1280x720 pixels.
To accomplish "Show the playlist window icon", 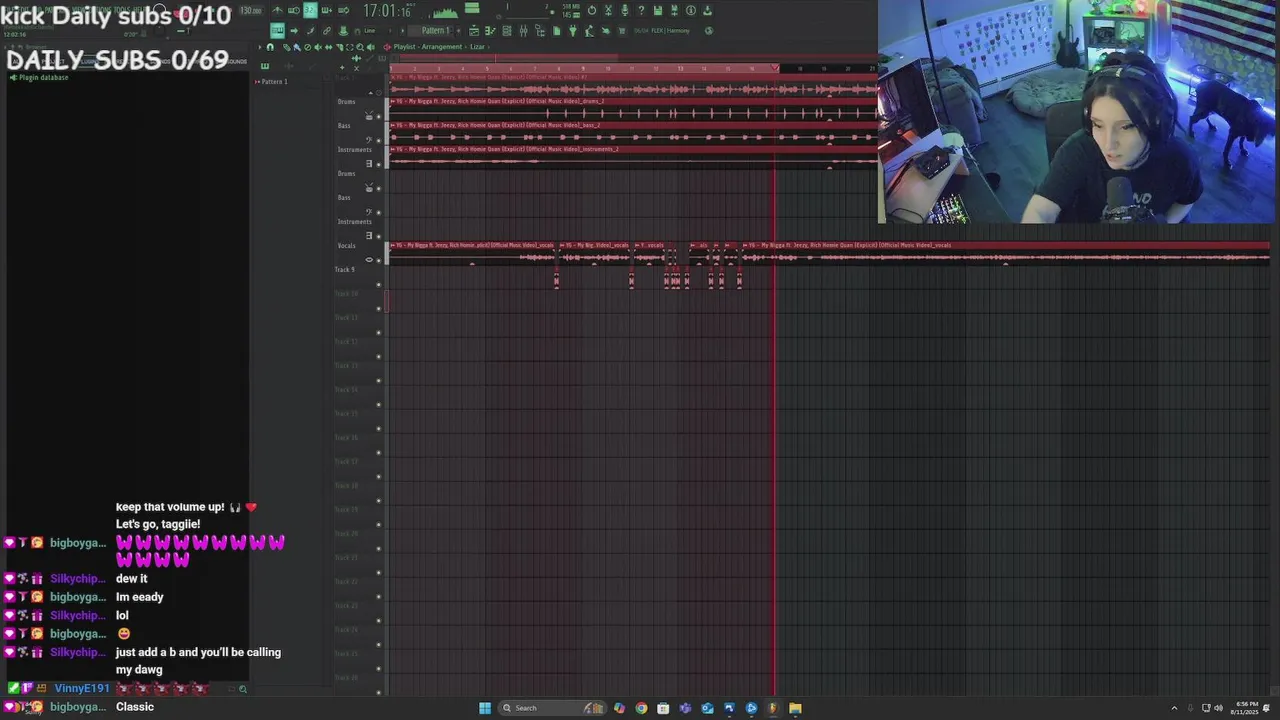I will (473, 30).
